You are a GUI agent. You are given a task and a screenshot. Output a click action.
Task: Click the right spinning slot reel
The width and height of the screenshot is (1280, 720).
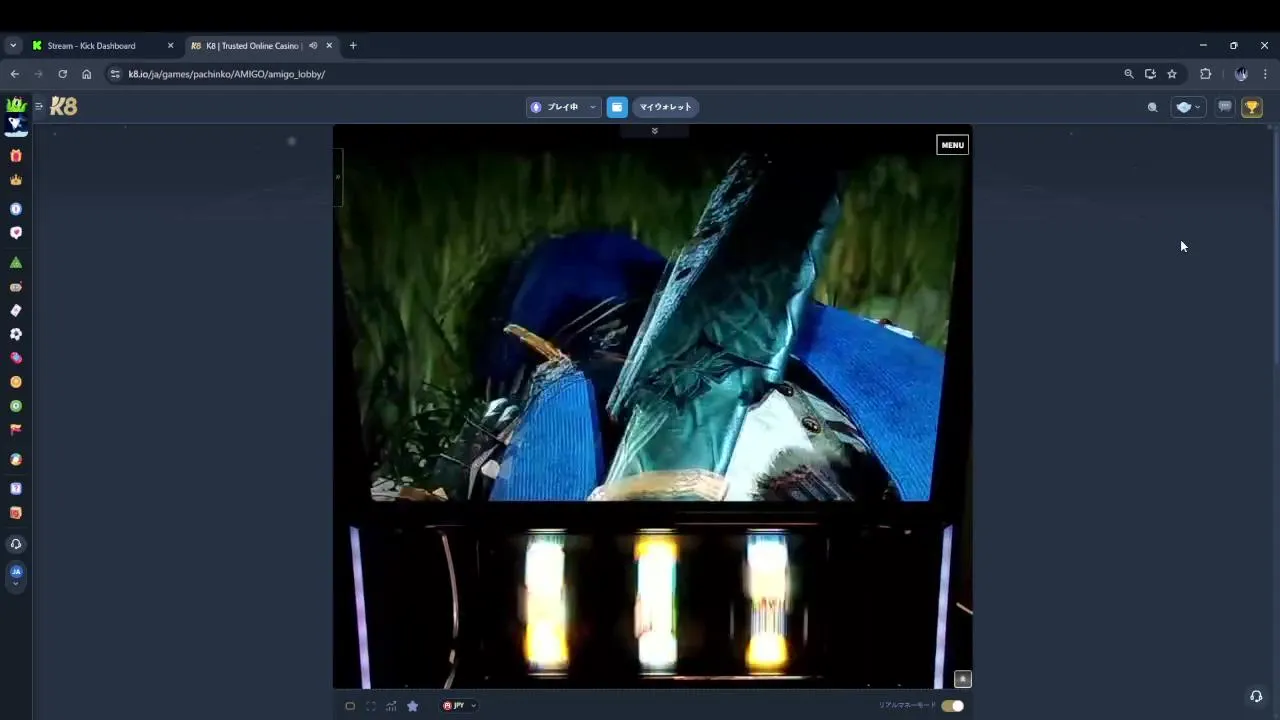point(767,600)
